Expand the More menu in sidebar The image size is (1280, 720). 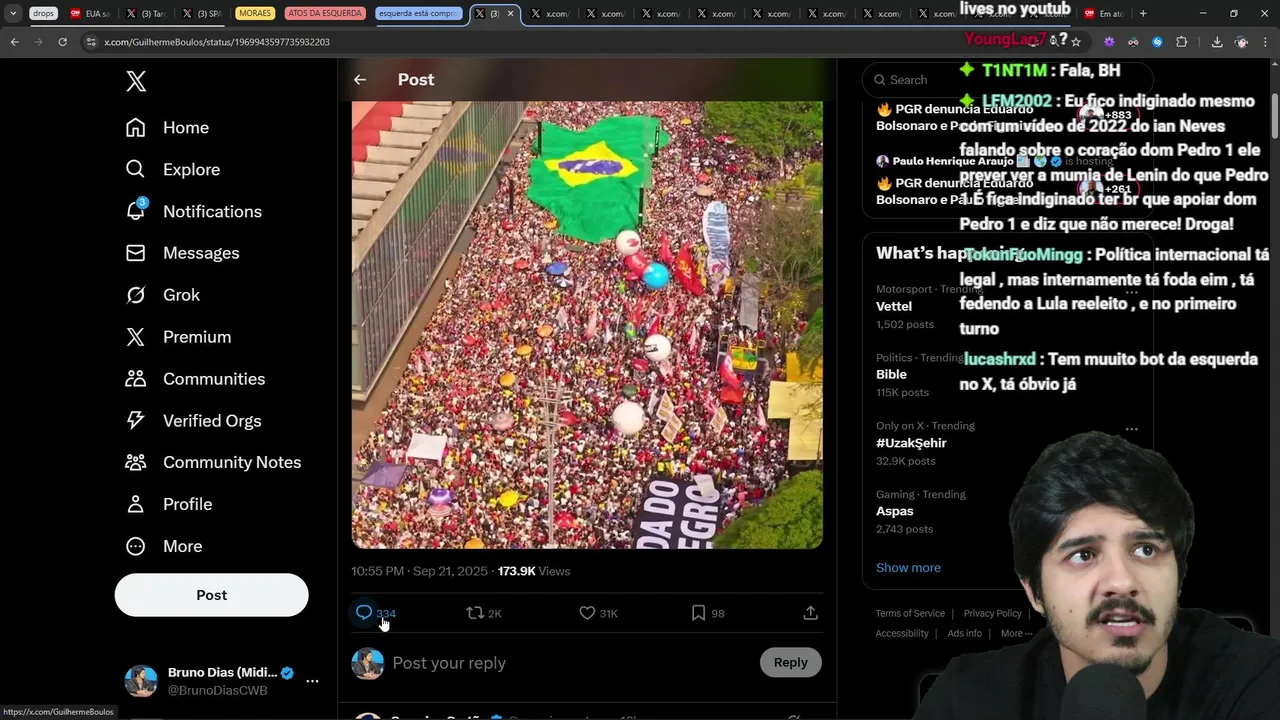[163, 547]
